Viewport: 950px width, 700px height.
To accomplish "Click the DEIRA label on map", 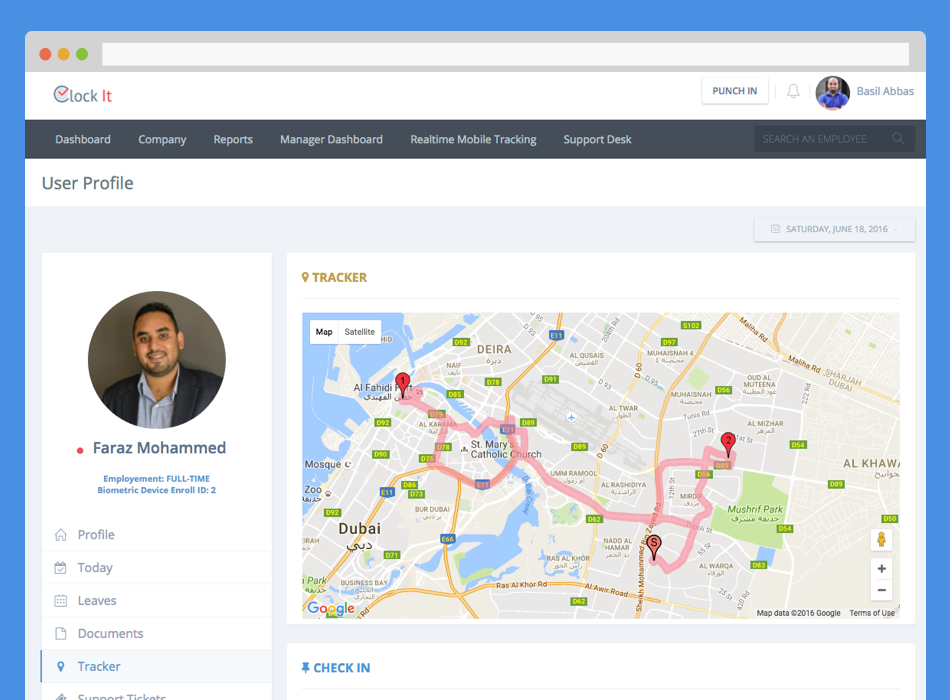I will pyautogui.click(x=494, y=349).
